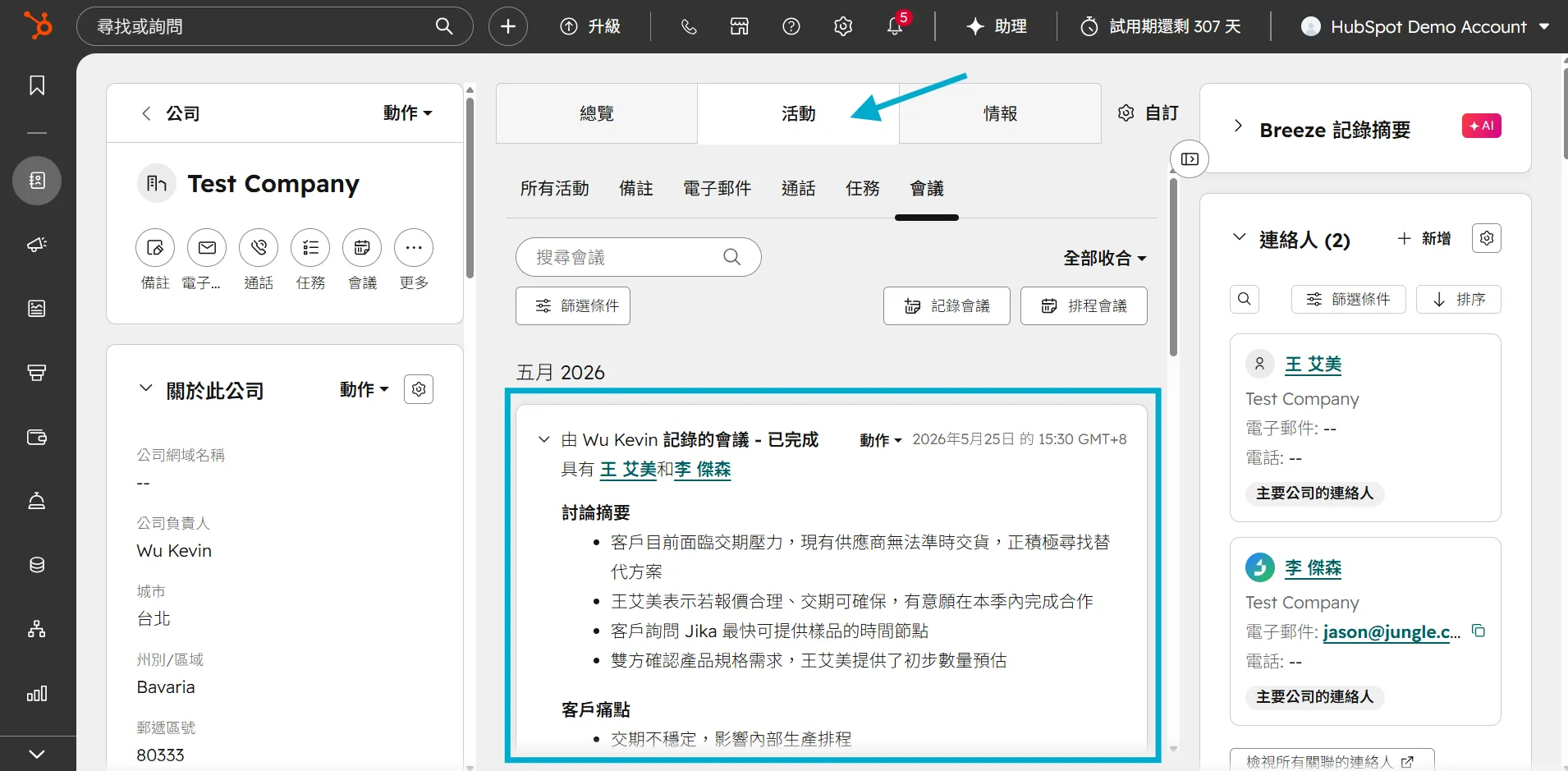Click the 升級 upgrade button

[x=590, y=26]
